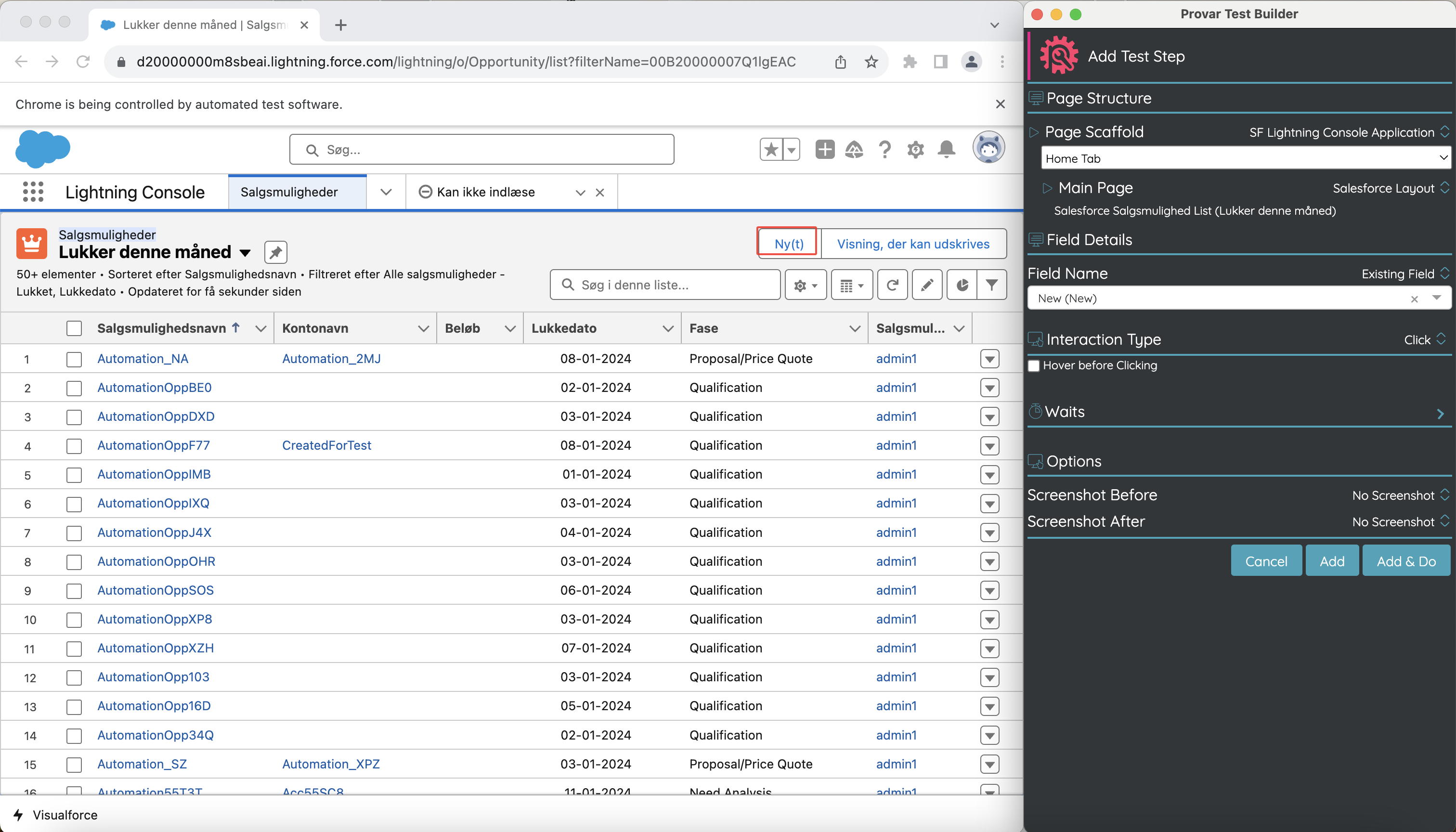Image resolution: width=1456 pixels, height=832 pixels.
Task: Open row actions for AutomationOppBE0
Action: [x=990, y=388]
